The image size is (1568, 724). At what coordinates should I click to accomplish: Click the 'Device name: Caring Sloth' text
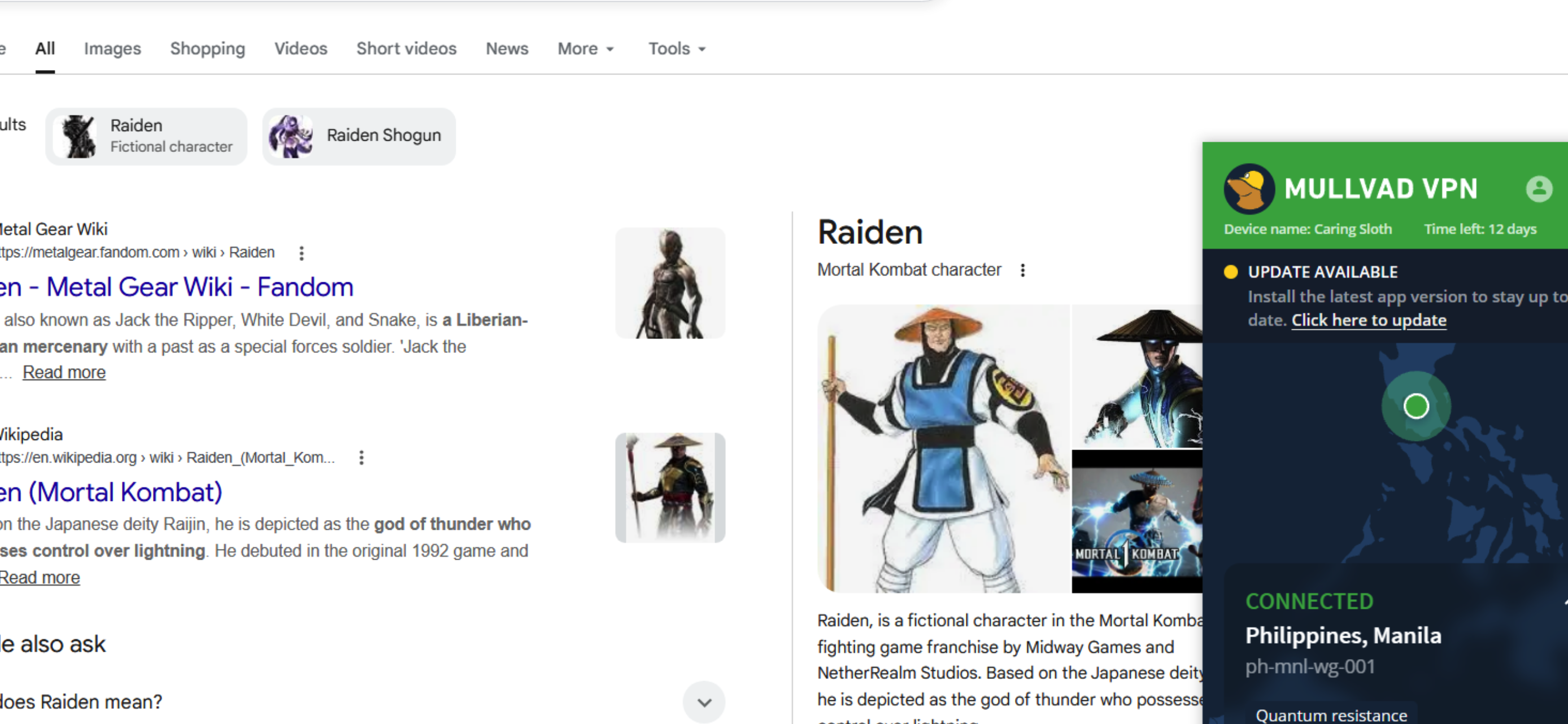pos(1308,229)
